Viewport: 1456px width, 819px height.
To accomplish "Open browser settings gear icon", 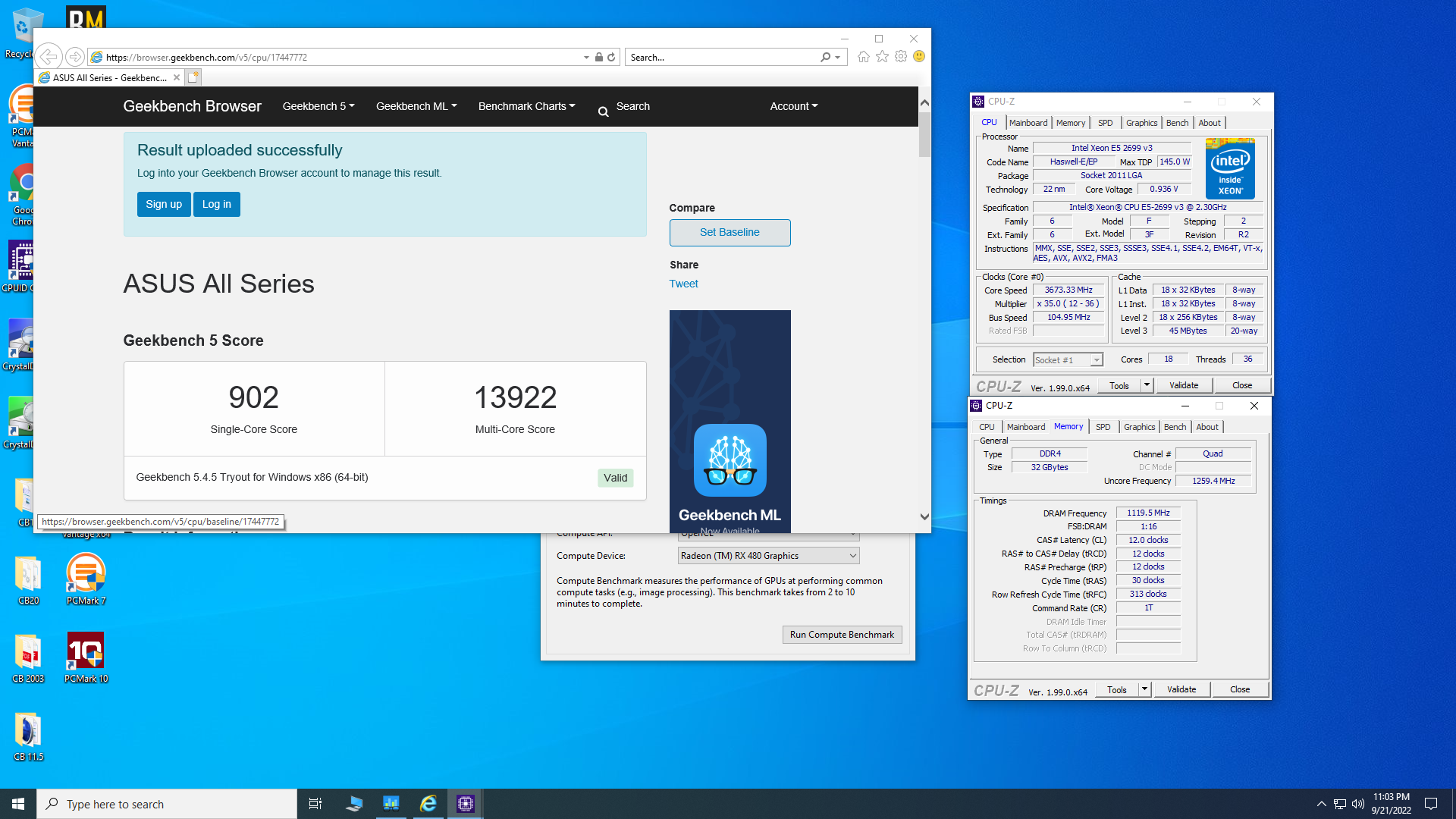I will [901, 57].
